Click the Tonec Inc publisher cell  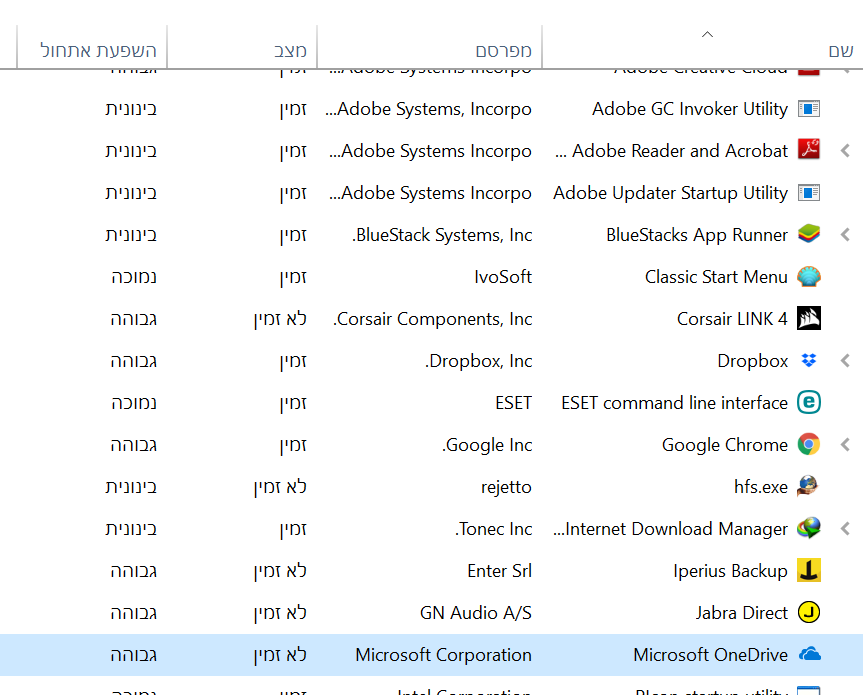coord(494,529)
